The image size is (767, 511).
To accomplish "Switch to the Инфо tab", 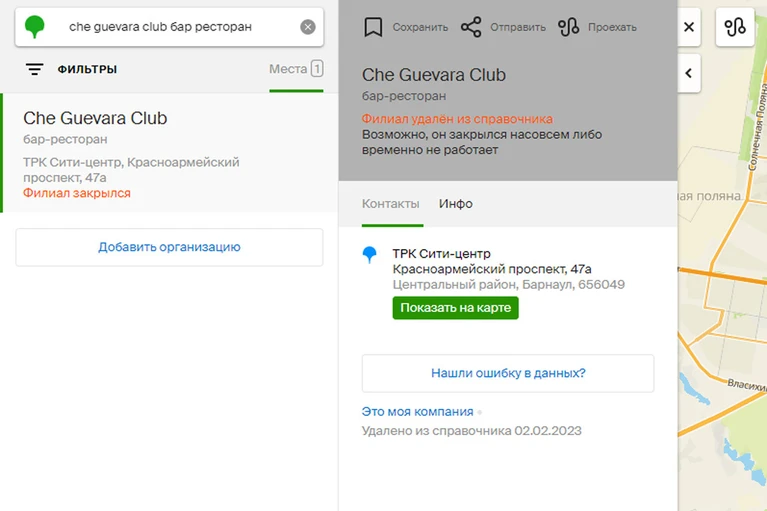I will tap(455, 203).
